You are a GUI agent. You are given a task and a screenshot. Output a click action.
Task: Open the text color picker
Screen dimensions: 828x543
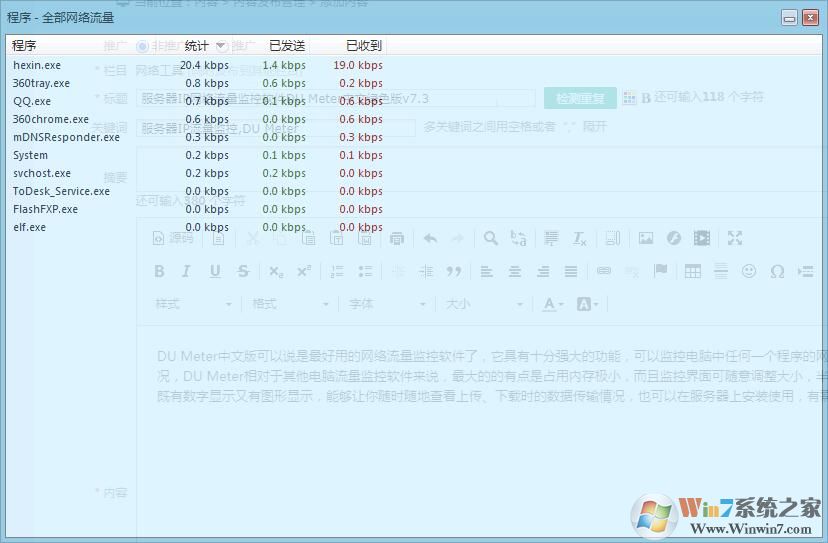click(553, 304)
